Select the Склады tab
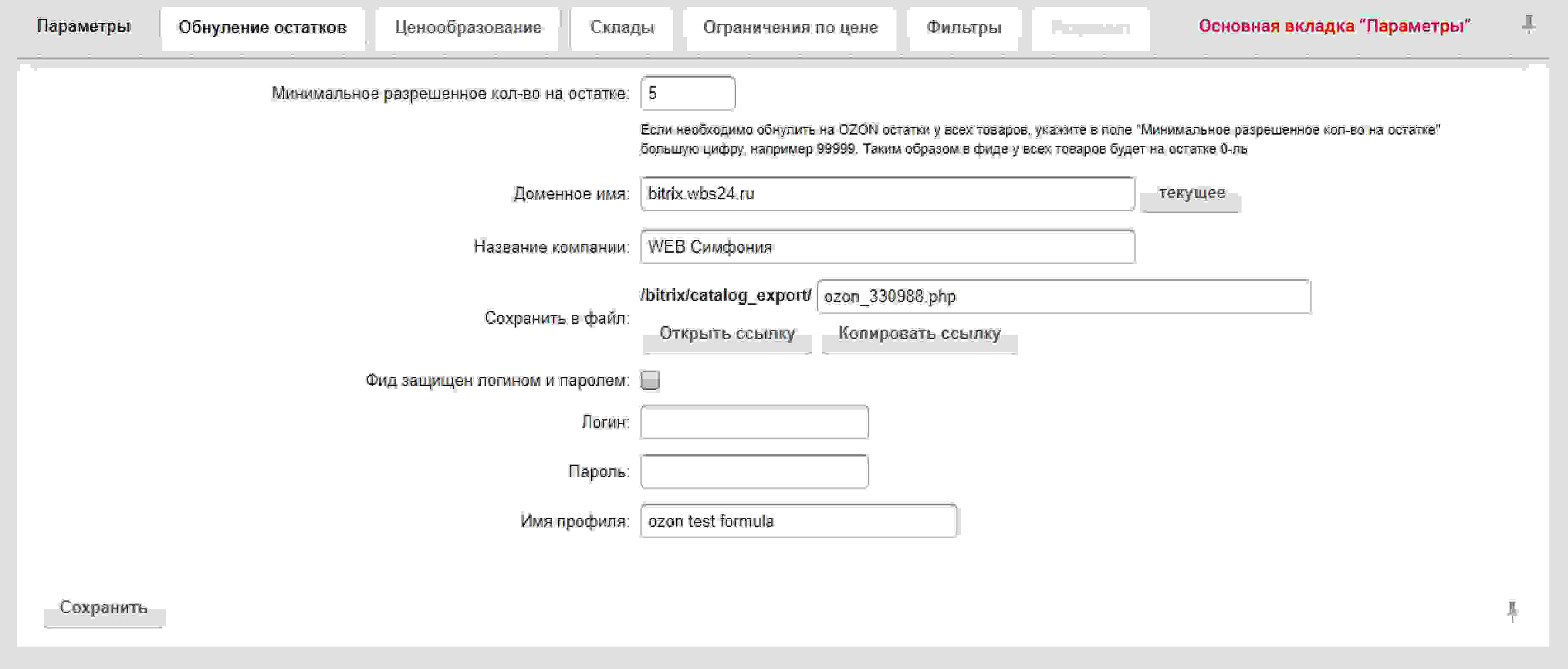1568x669 pixels. [622, 28]
